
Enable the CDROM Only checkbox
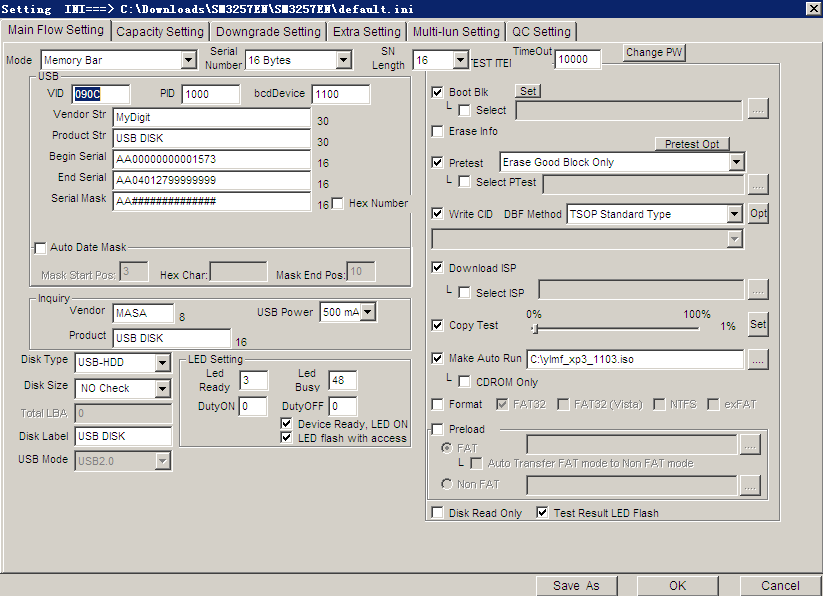465,381
